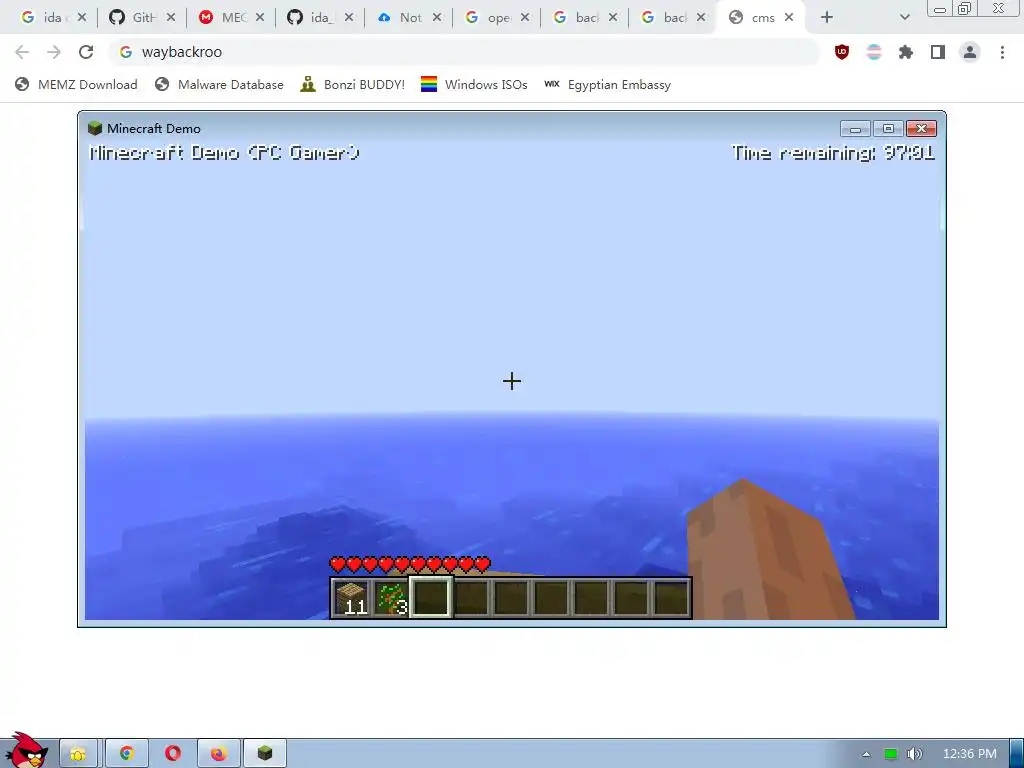Open the 12:36 PM system clock

[x=969, y=754]
